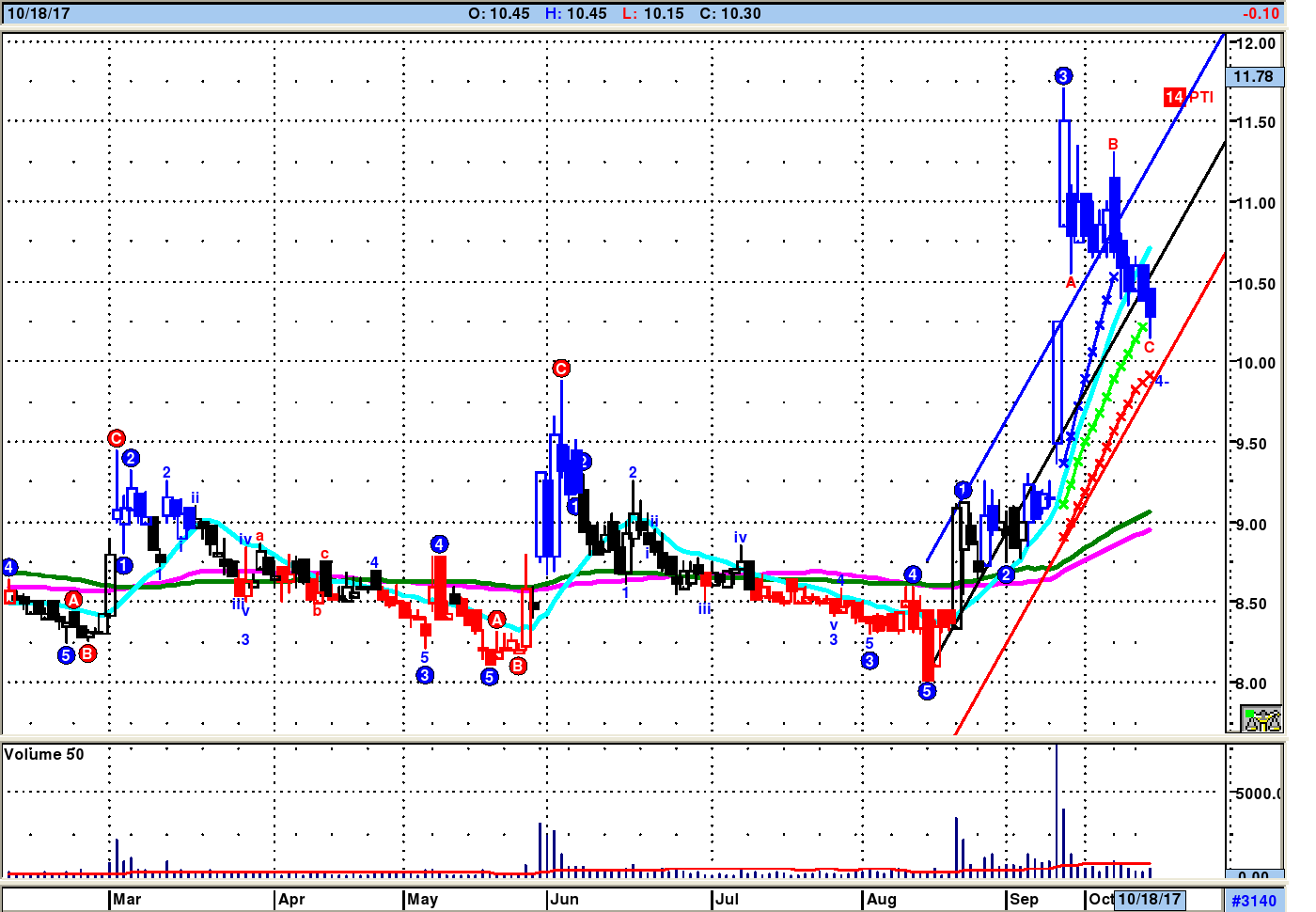
Task: Select the red circled C above the June peak
Action: click(561, 369)
